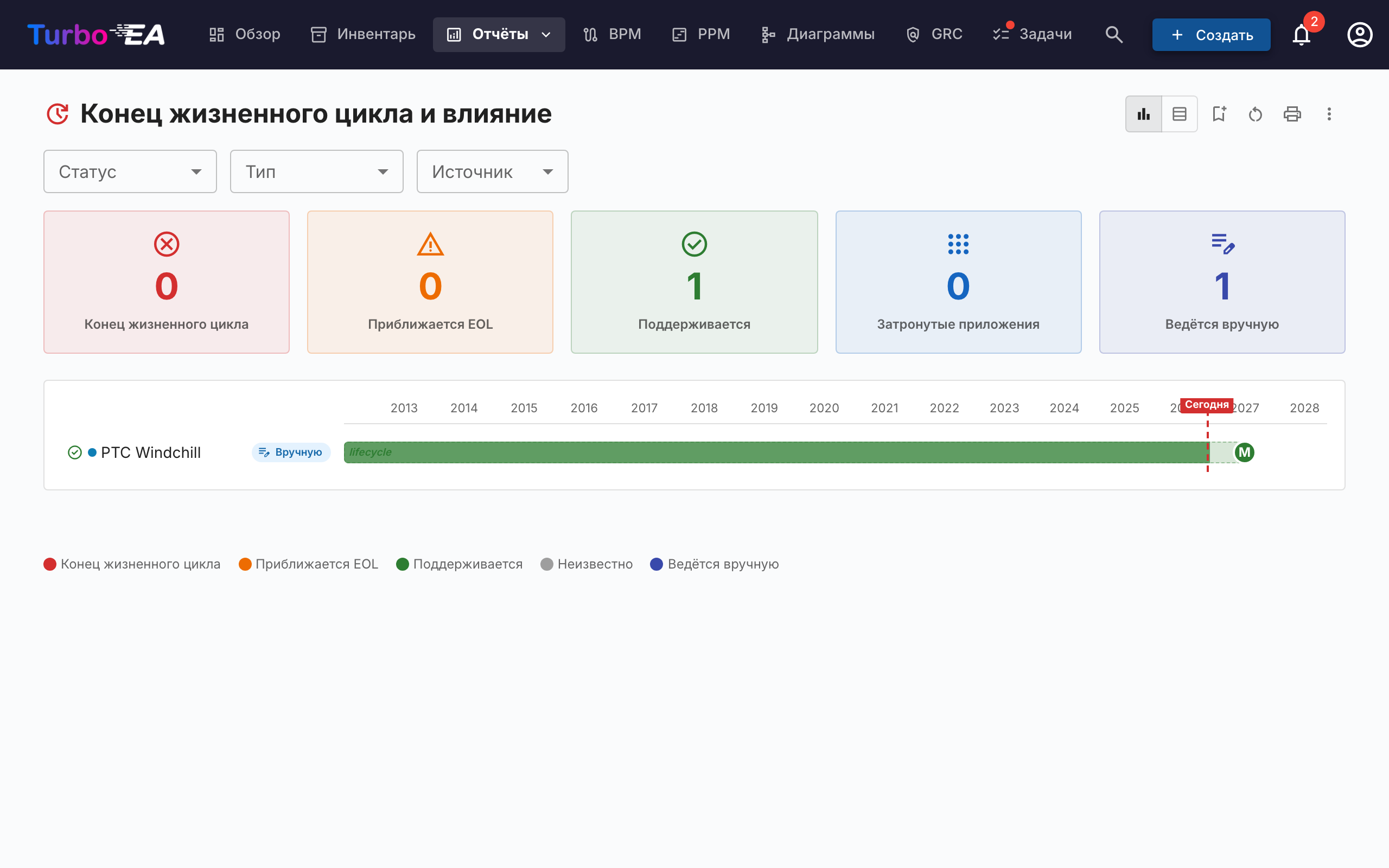This screenshot has width=1389, height=868.
Task: Click the Вручную chip
Action: click(x=291, y=452)
